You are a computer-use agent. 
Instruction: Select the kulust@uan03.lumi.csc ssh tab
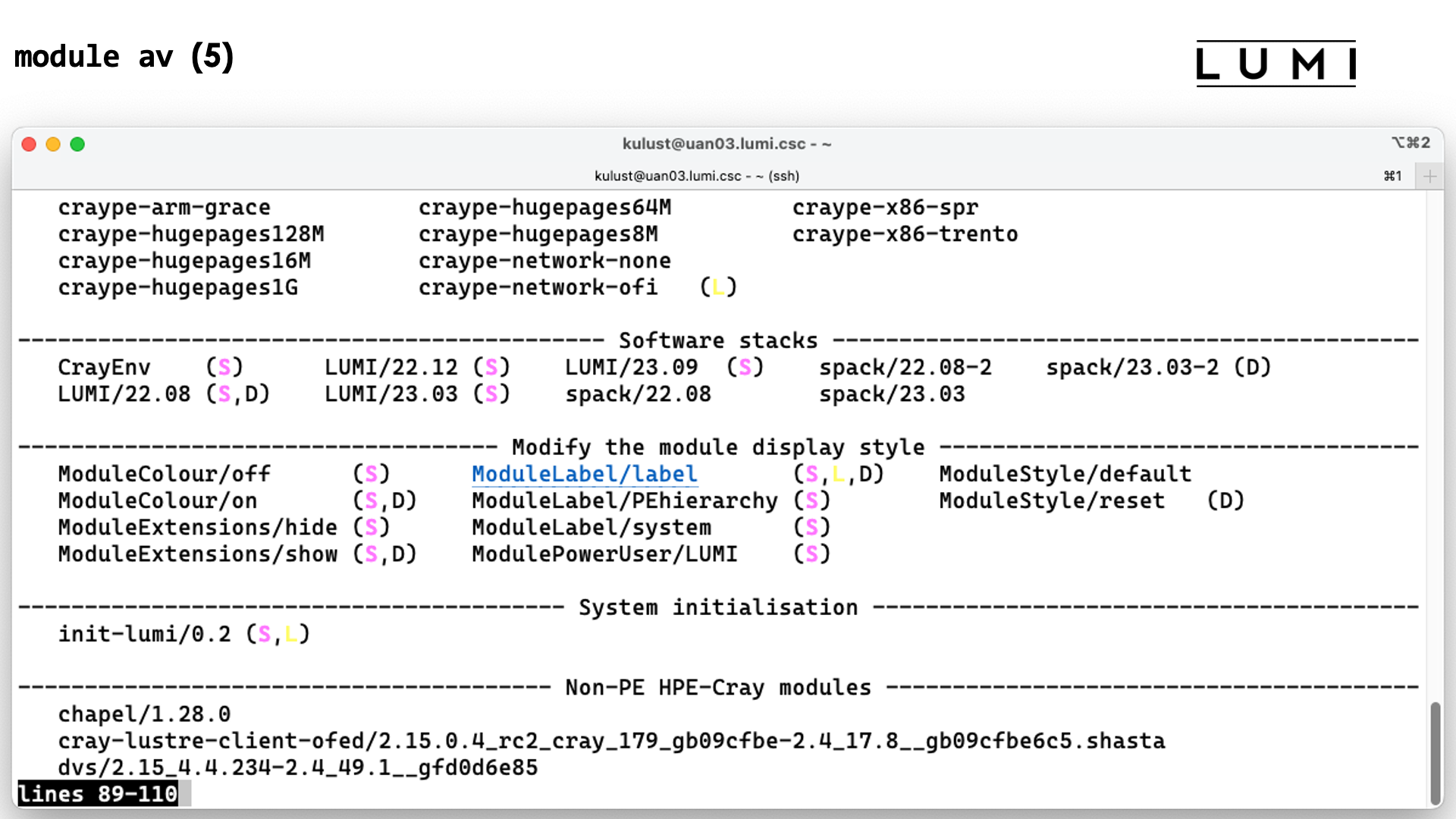coord(697,176)
